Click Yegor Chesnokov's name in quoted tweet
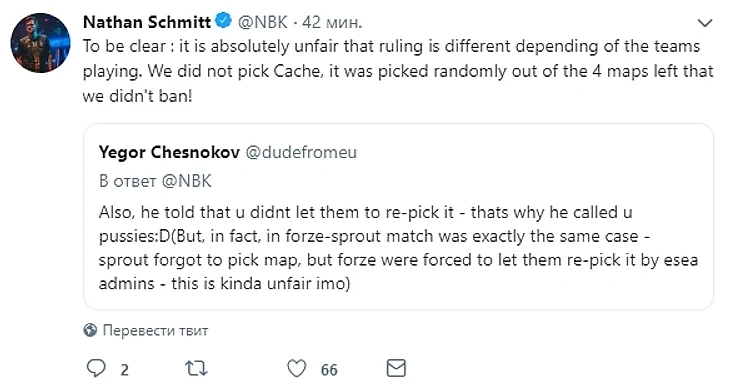 [x=169, y=152]
